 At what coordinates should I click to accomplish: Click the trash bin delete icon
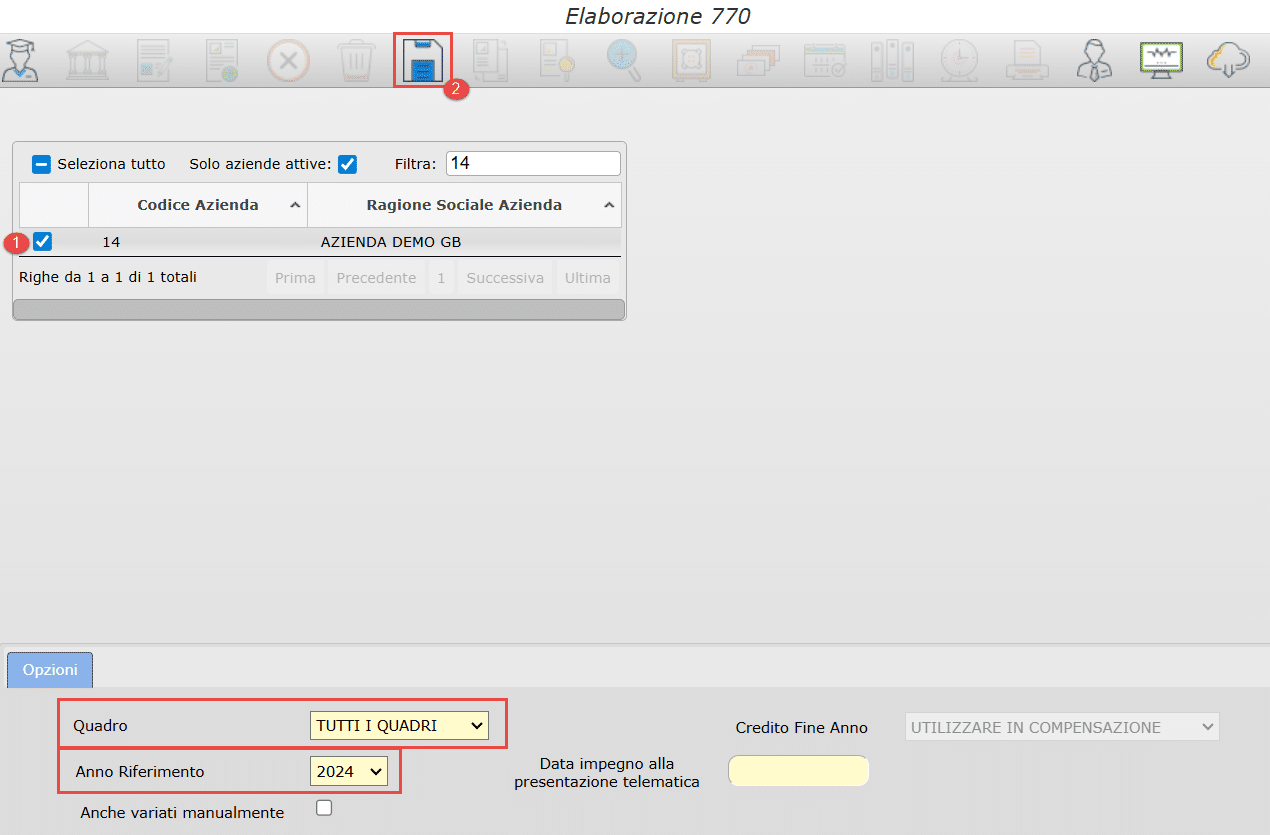click(x=355, y=61)
